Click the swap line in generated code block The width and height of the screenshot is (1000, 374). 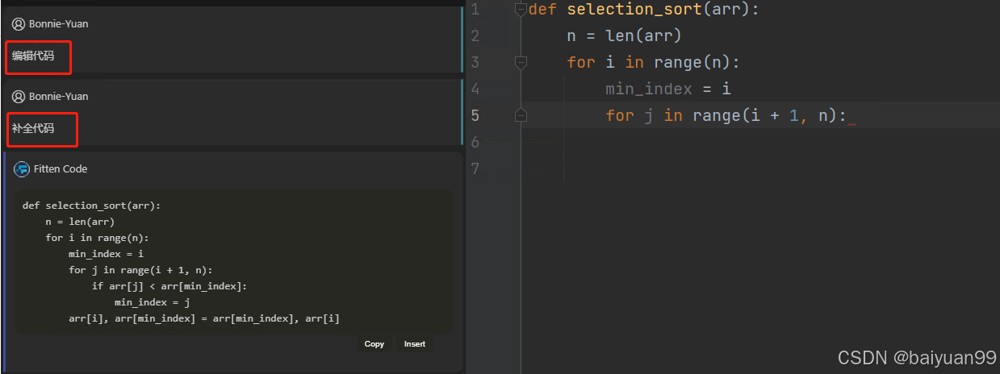point(203,318)
